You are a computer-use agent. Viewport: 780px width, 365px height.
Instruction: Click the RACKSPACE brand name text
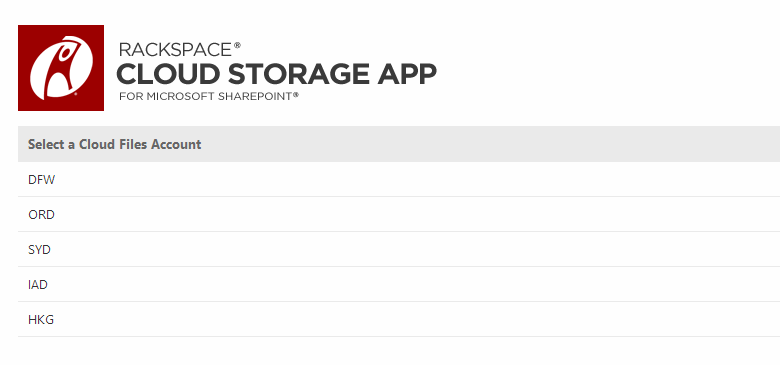pyautogui.click(x=175, y=50)
